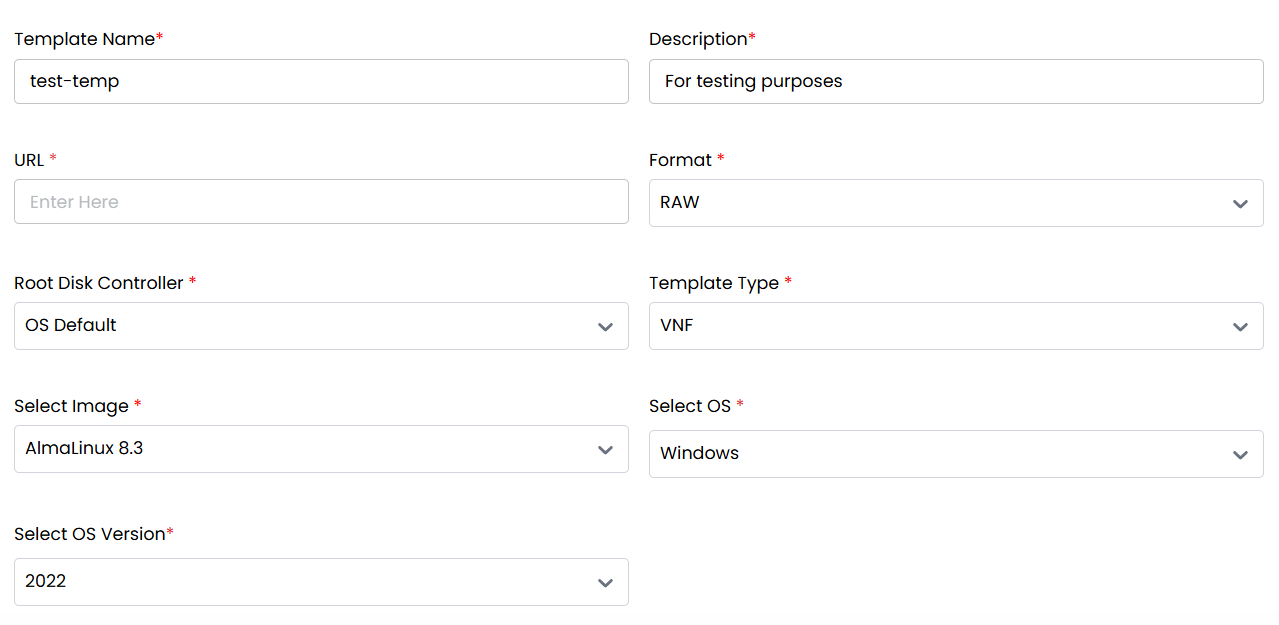The height and width of the screenshot is (625, 1279).
Task: Click chevron arrow in Root Disk Controller
Action: click(605, 327)
